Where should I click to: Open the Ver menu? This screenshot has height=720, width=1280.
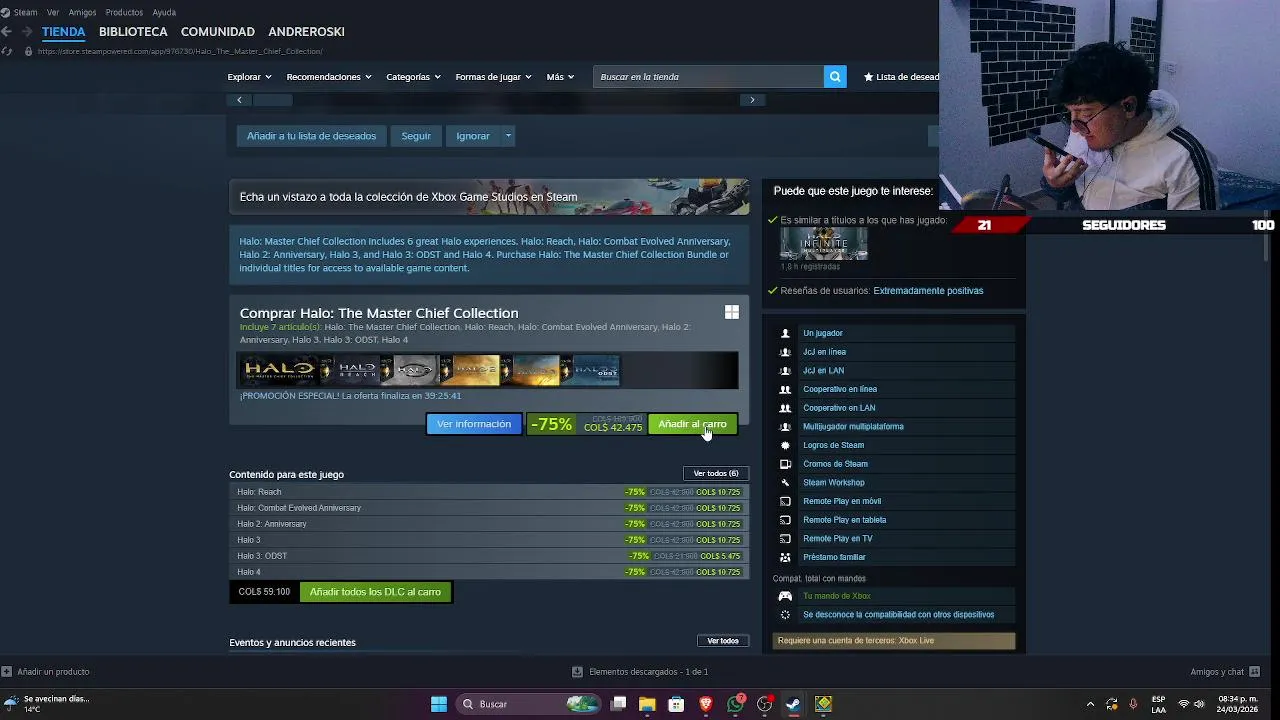[x=53, y=12]
